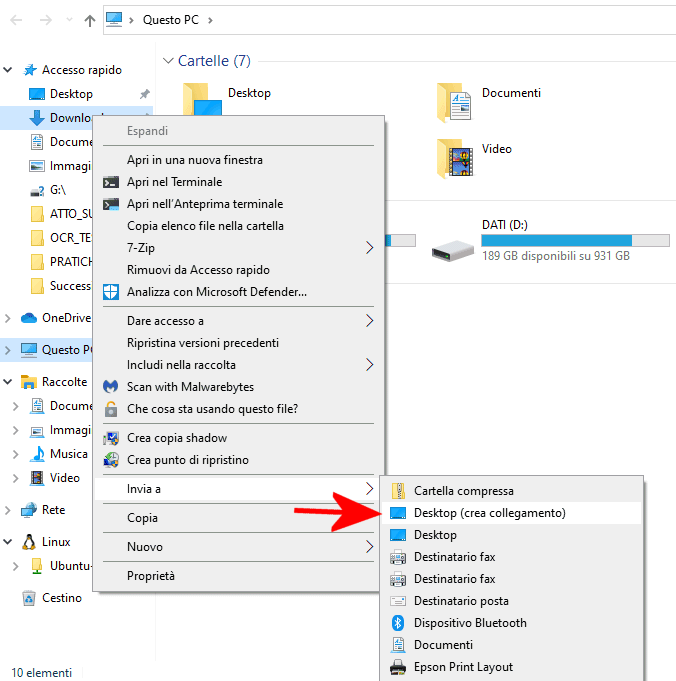Expand Rete network node

[7, 510]
